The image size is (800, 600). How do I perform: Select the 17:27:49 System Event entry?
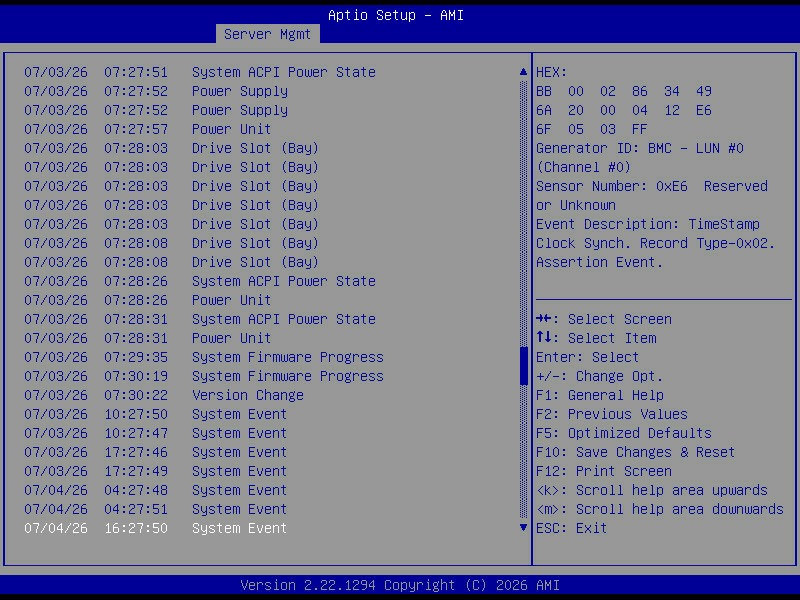point(156,471)
